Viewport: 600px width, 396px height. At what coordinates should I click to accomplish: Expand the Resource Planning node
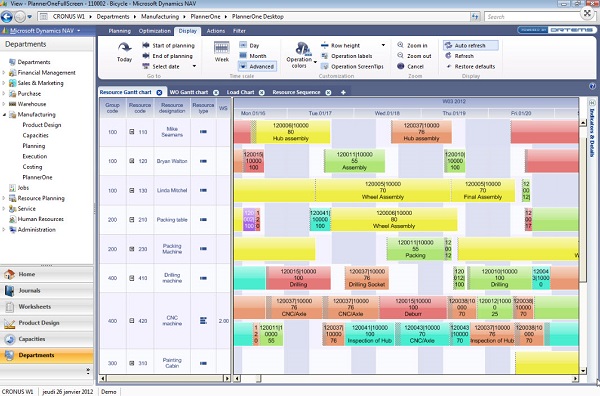[4, 198]
